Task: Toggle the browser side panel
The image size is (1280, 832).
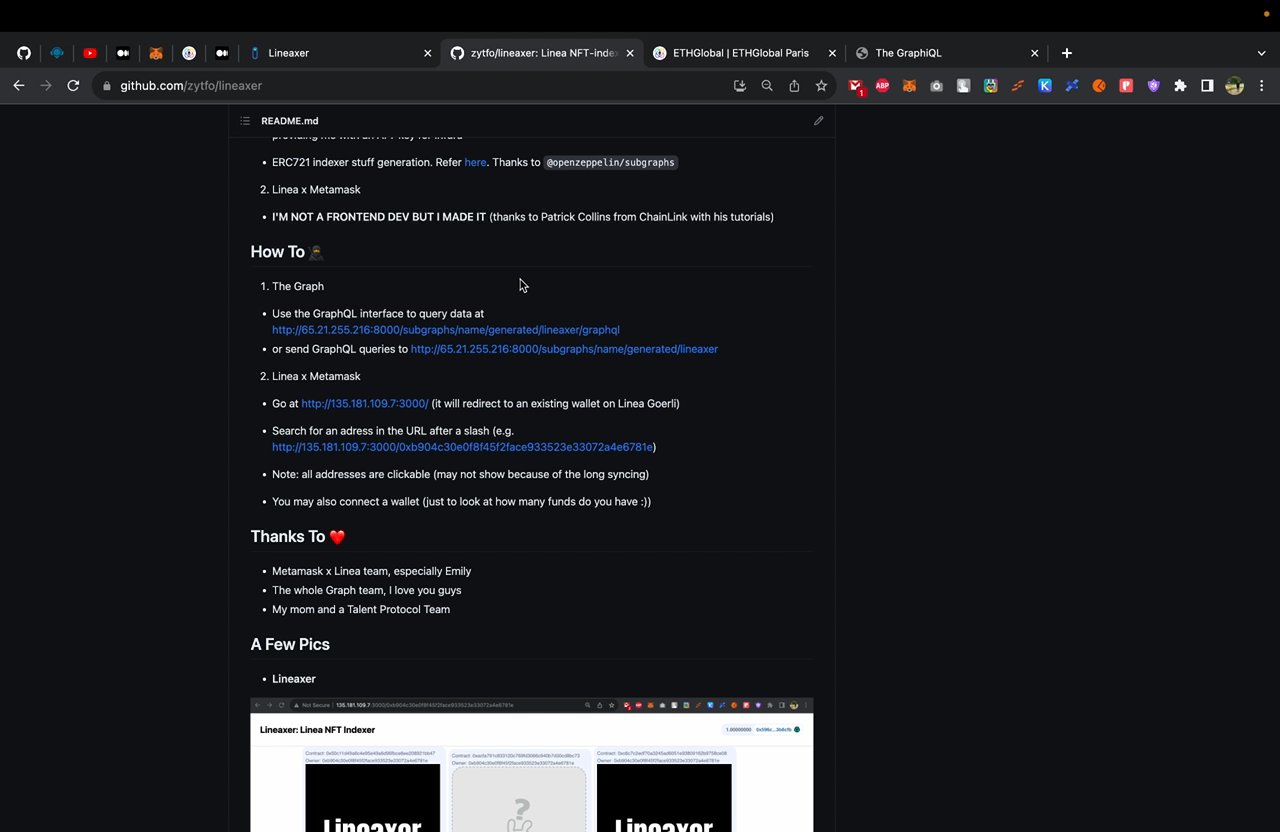Action: (1207, 86)
